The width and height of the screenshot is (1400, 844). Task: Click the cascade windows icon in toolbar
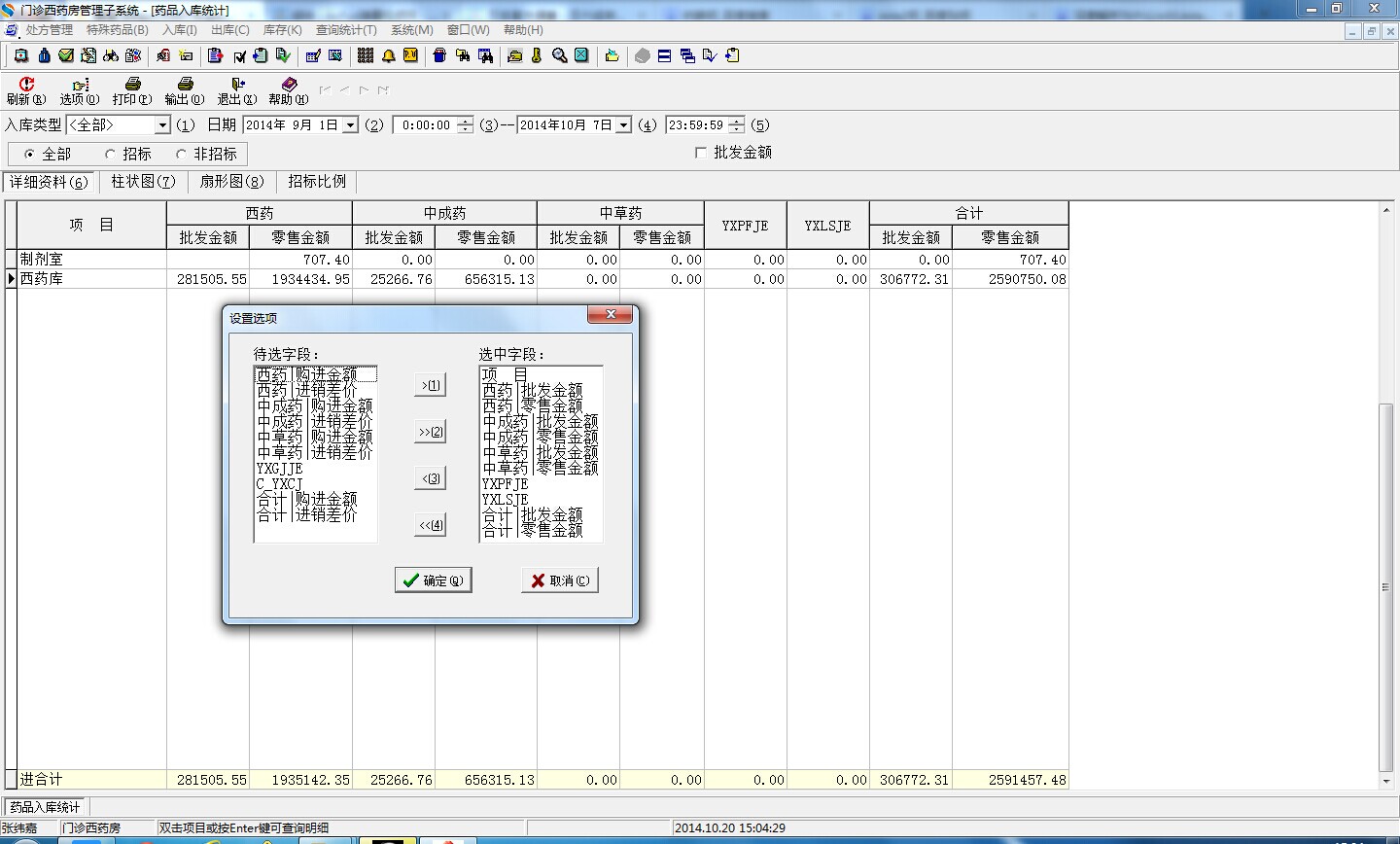[687, 55]
